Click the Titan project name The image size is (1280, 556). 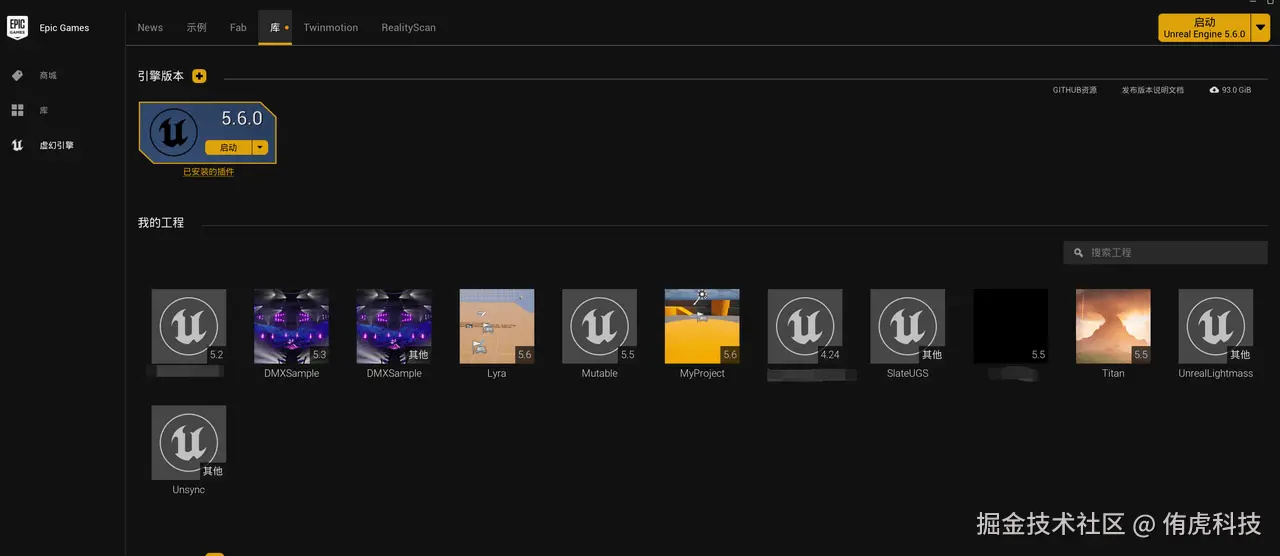(1113, 374)
